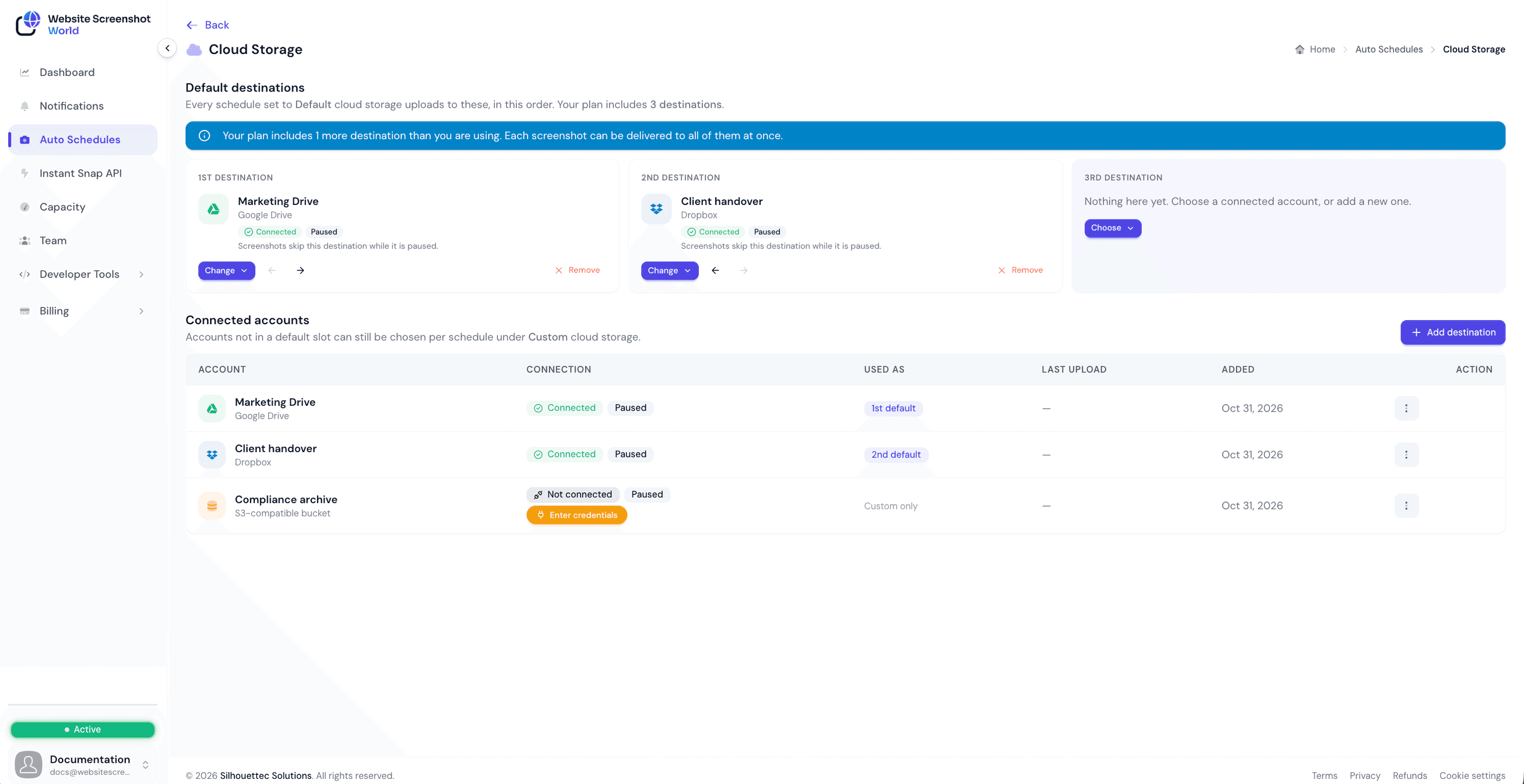Screen dimensions: 1524x784
Task: Open Team page in the sidebar
Action: (83, 240)
